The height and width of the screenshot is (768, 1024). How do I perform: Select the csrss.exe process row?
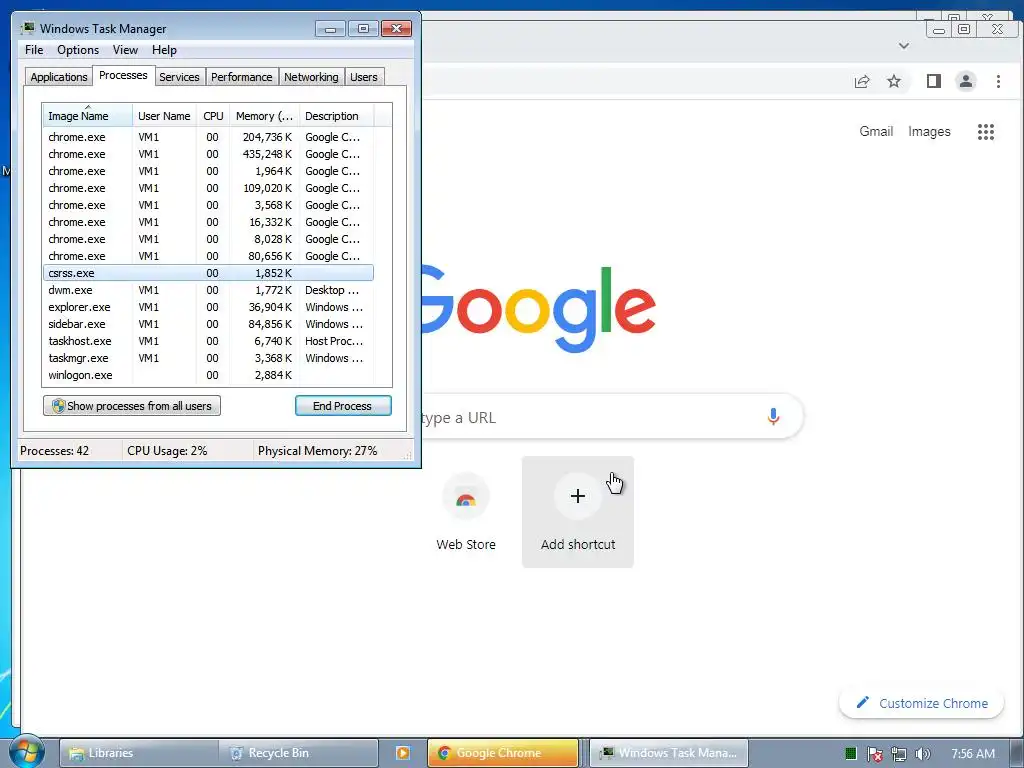click(x=208, y=273)
